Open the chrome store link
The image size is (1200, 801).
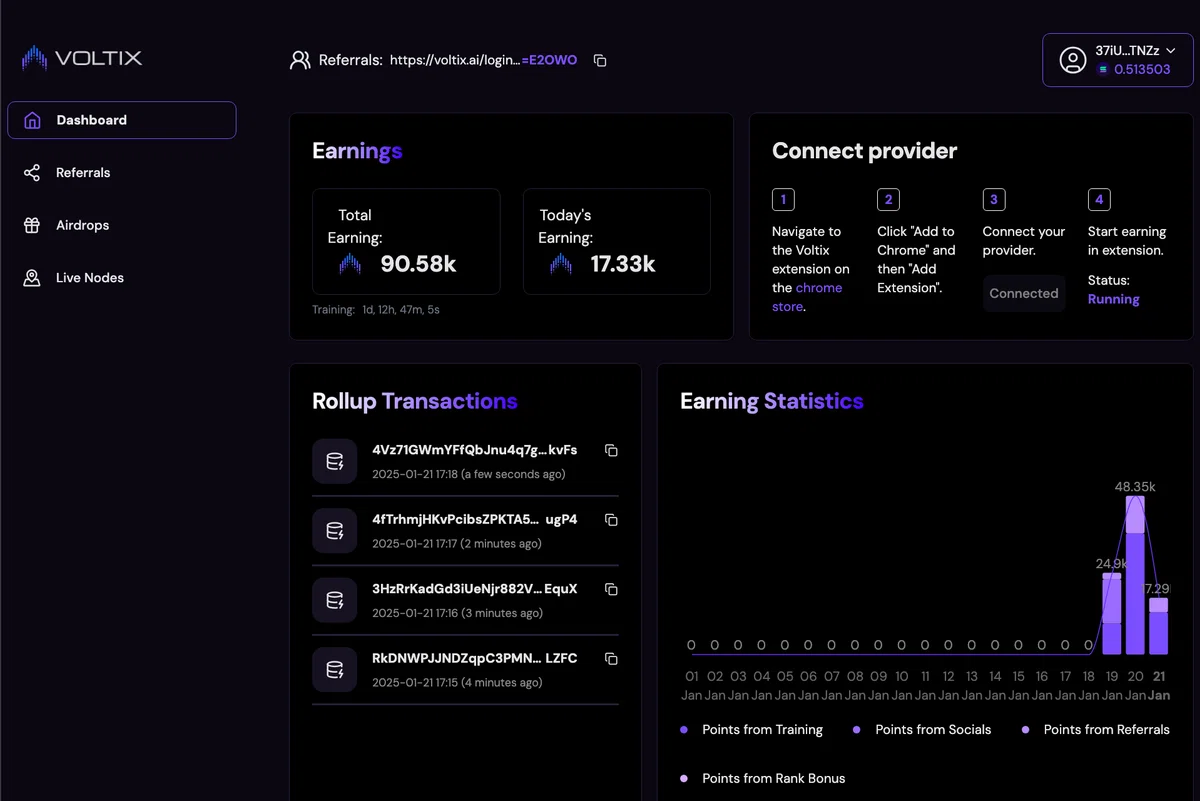coord(807,297)
